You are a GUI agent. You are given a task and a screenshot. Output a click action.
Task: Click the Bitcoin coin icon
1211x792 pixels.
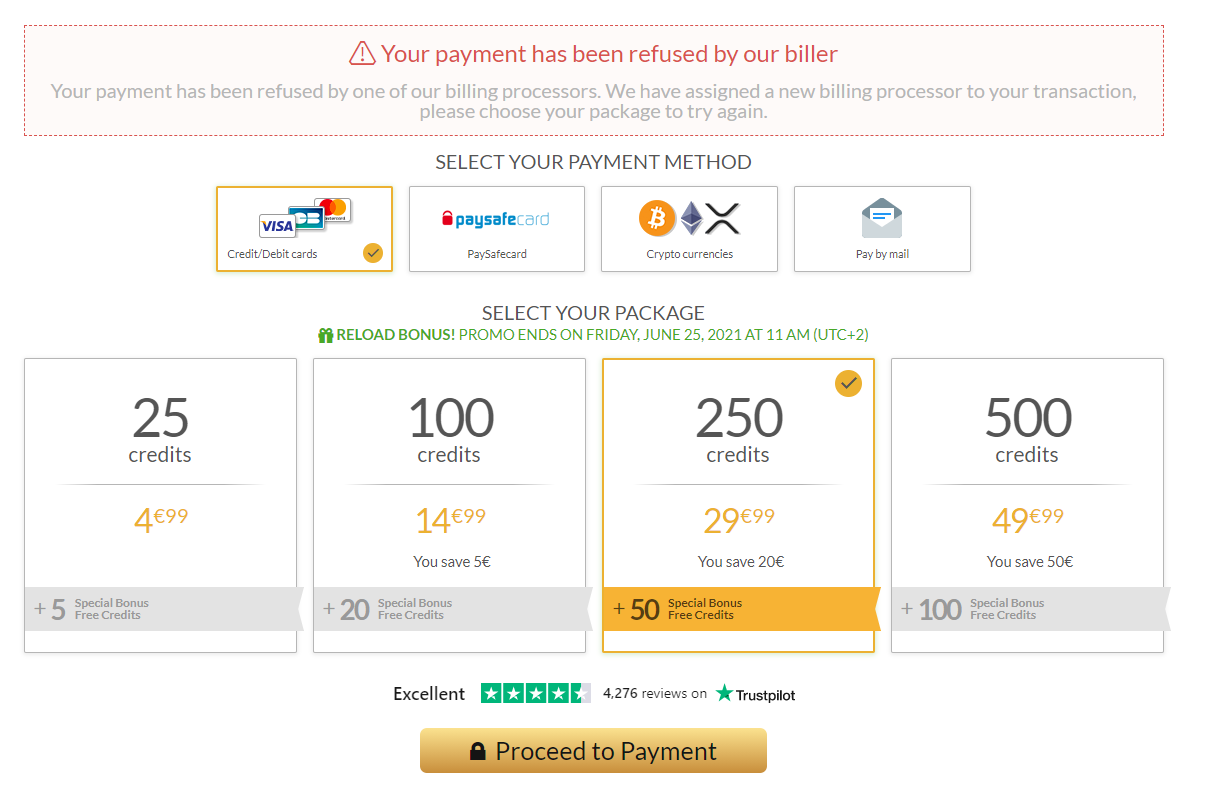point(657,218)
